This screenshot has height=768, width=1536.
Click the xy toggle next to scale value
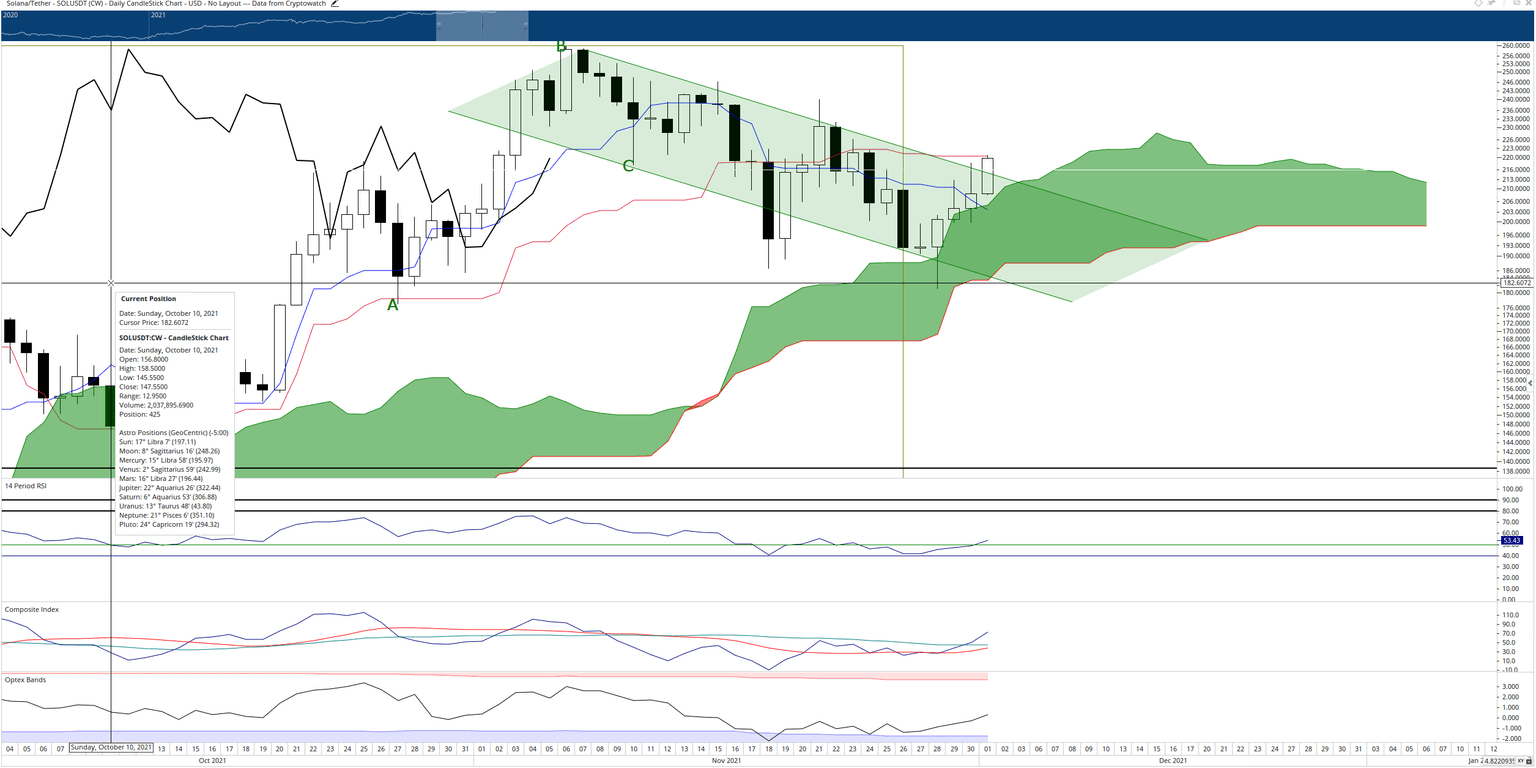point(1520,761)
